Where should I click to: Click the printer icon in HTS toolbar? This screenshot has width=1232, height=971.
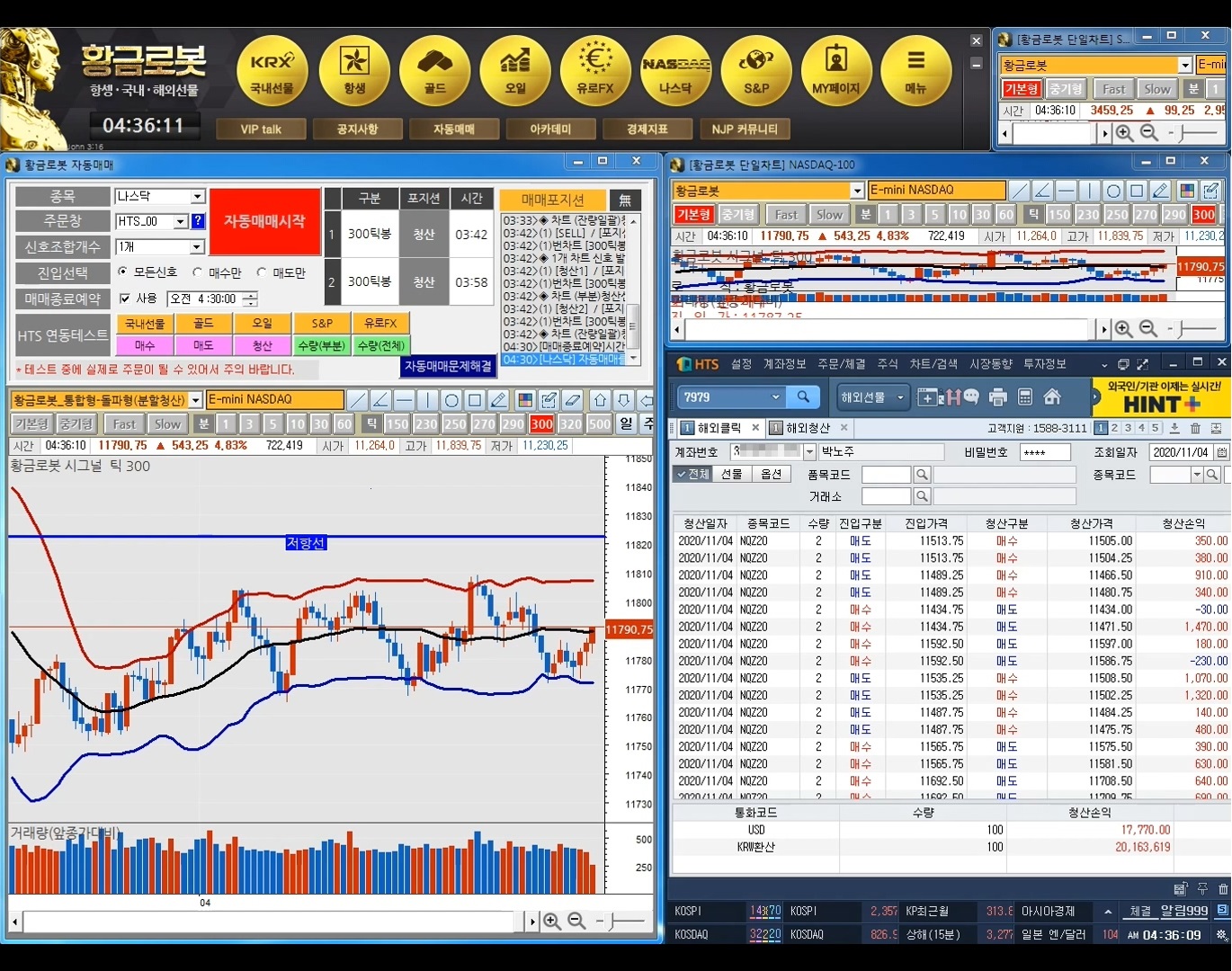pos(998,396)
